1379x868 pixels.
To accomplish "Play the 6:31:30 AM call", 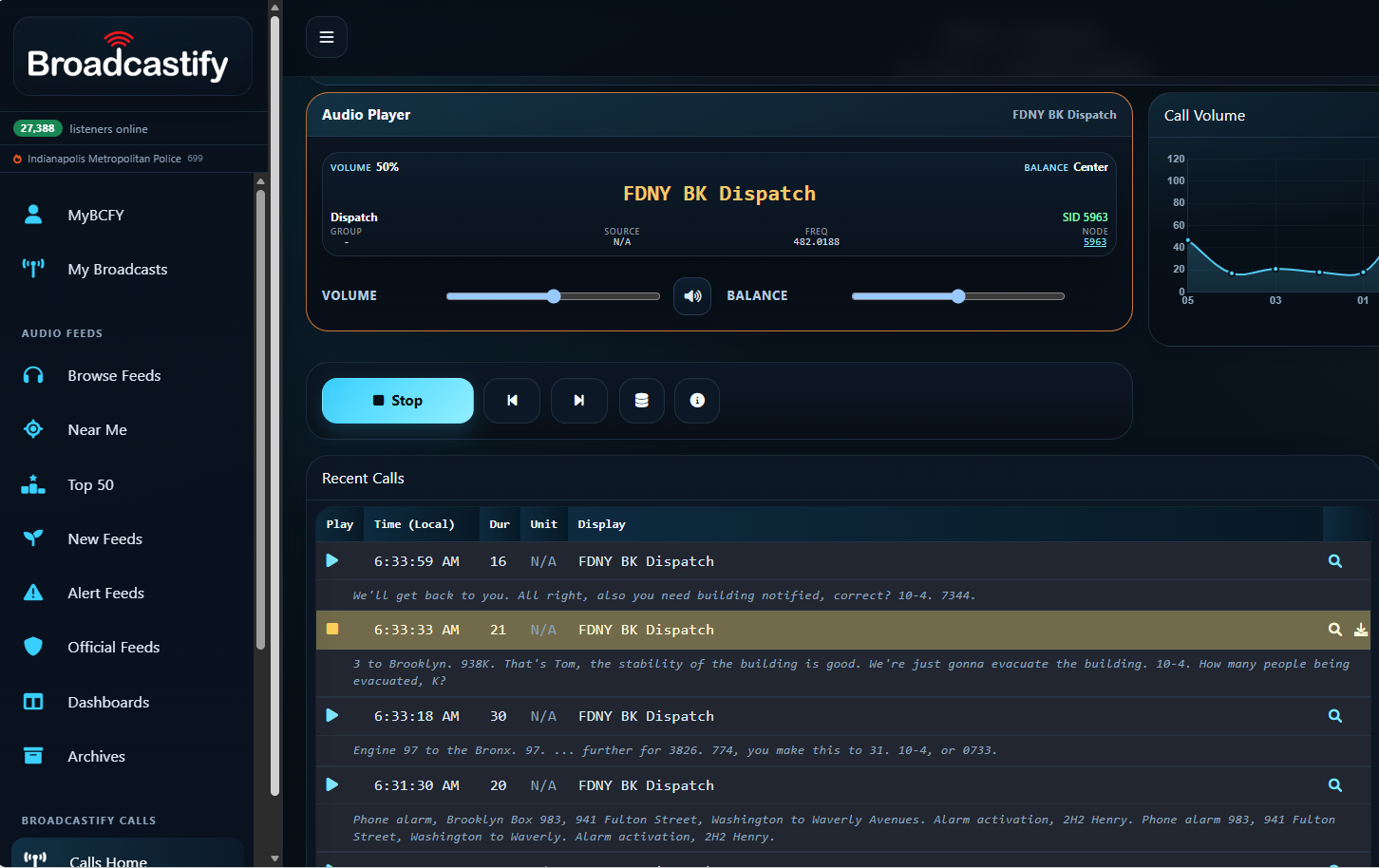I will point(332,784).
